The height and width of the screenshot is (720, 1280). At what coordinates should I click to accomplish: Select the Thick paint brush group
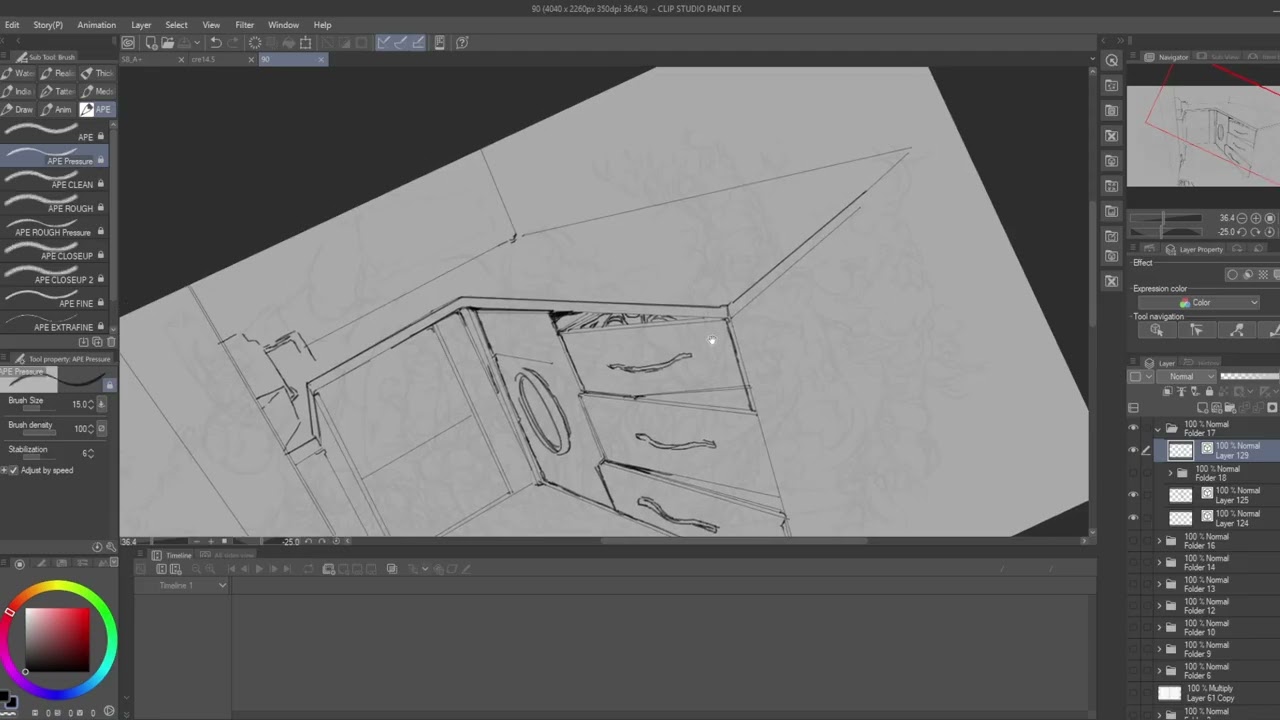[x=97, y=73]
